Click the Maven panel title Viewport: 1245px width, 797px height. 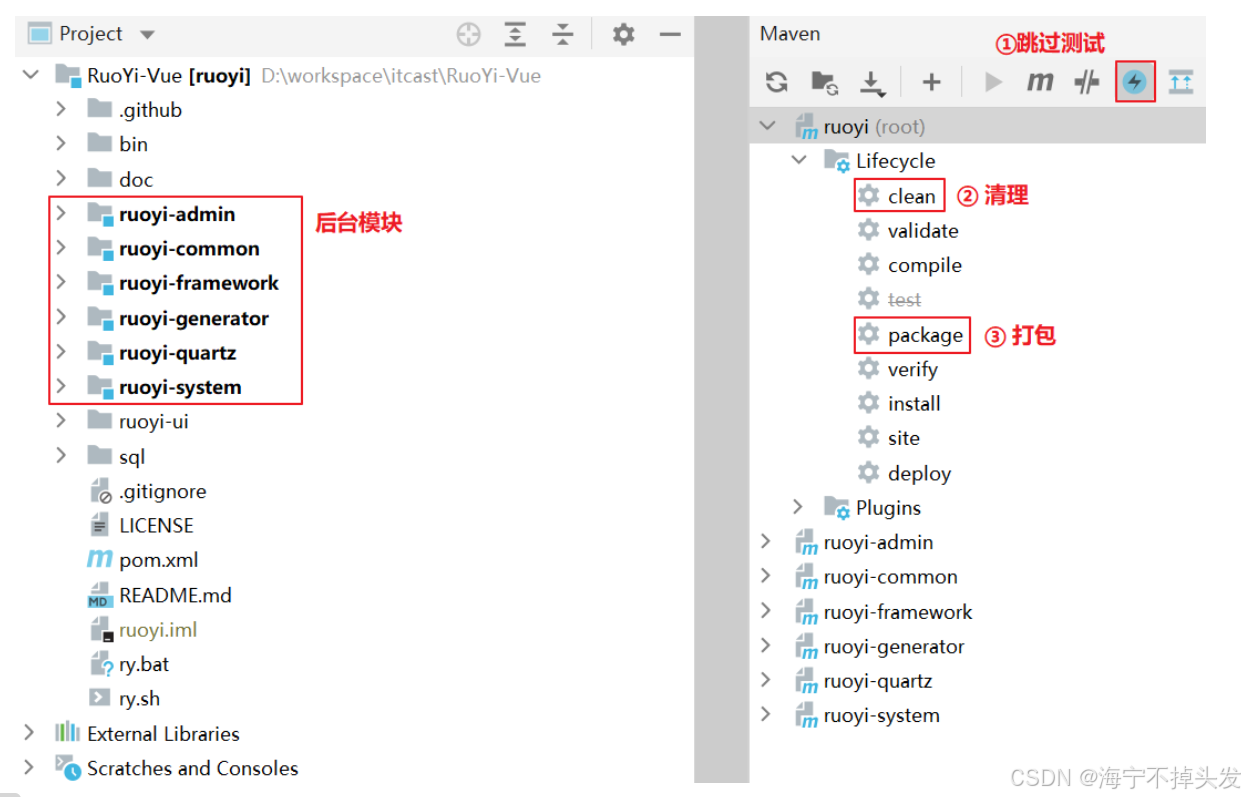tap(790, 33)
